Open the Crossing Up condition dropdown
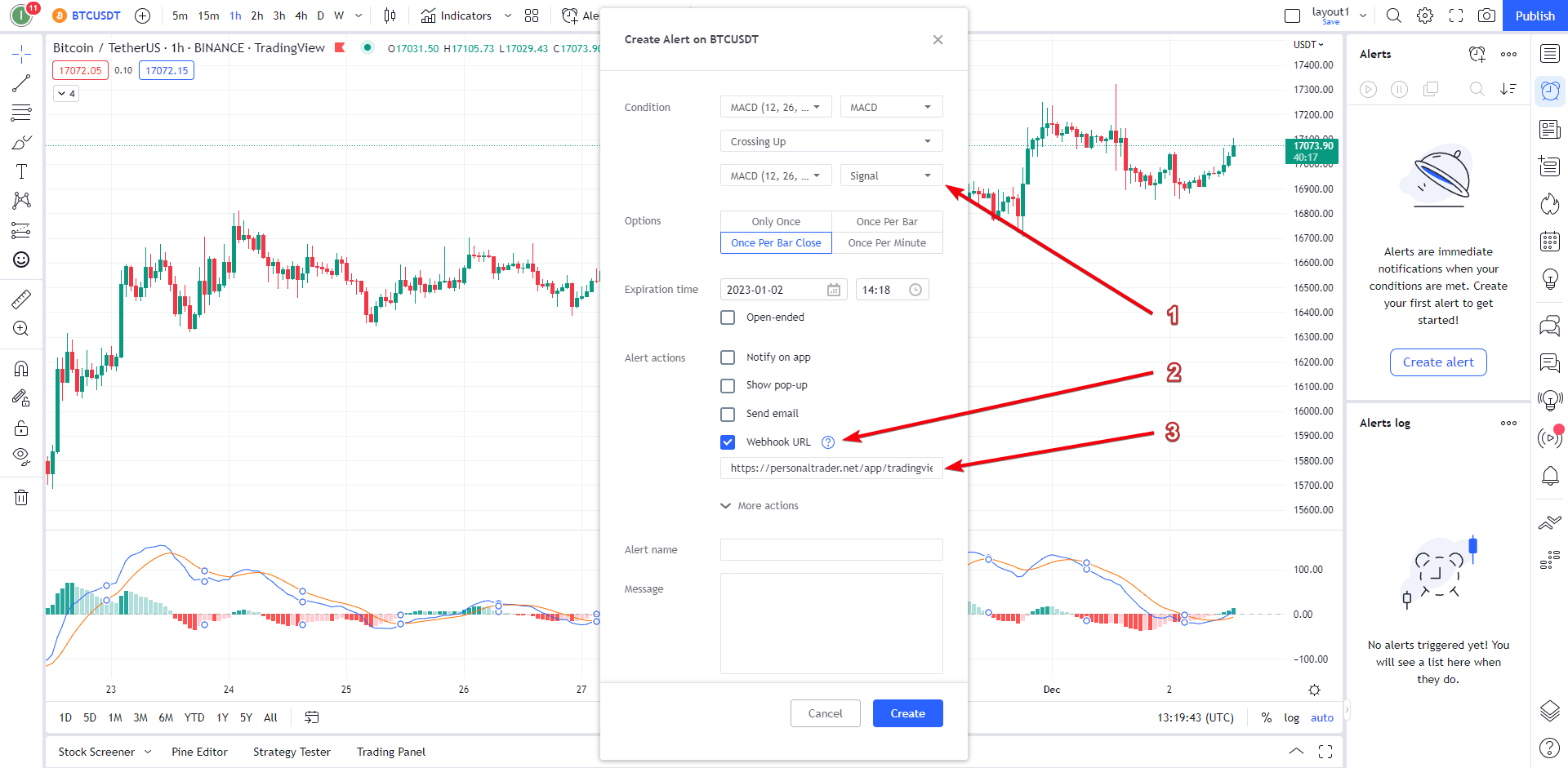1568x768 pixels. click(831, 141)
